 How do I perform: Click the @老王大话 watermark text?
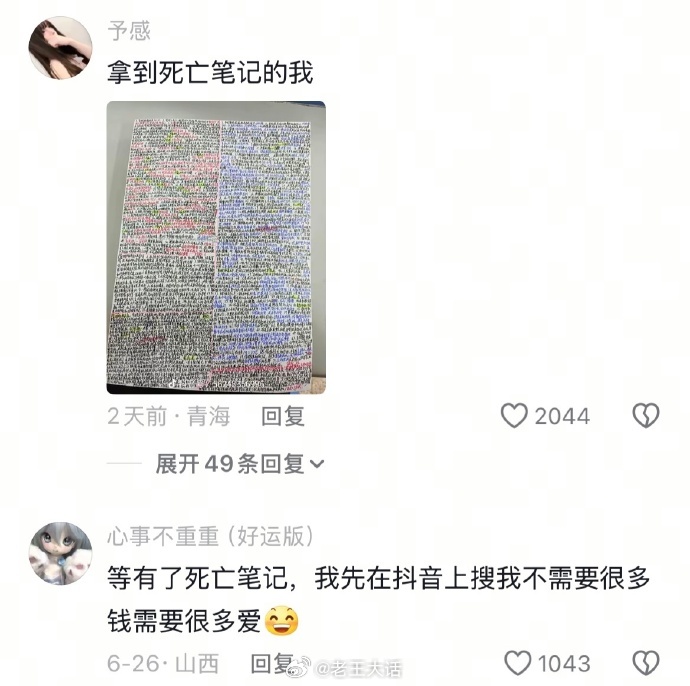(x=359, y=668)
